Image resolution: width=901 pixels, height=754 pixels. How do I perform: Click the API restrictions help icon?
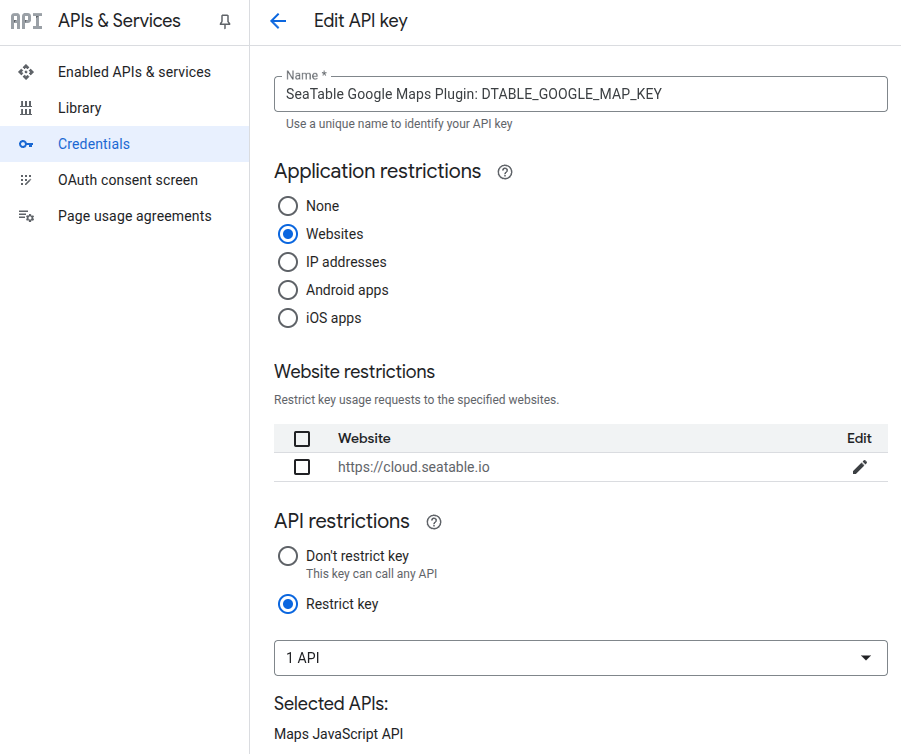[434, 522]
